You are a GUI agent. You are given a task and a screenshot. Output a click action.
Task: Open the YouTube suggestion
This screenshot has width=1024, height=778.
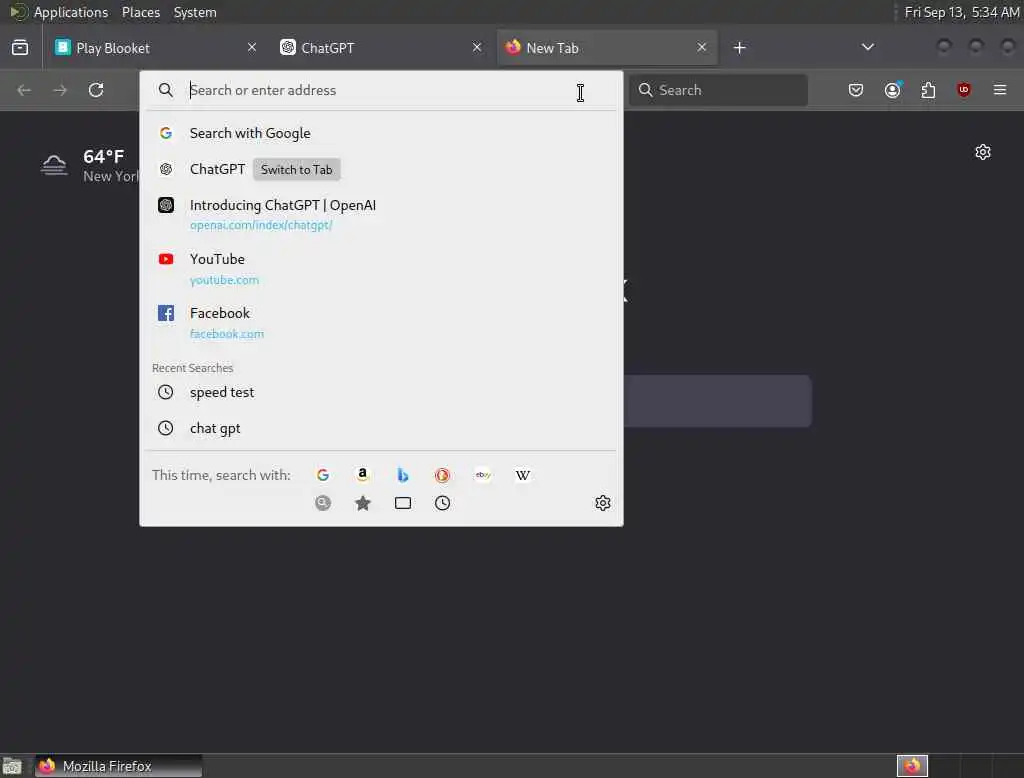click(381, 268)
